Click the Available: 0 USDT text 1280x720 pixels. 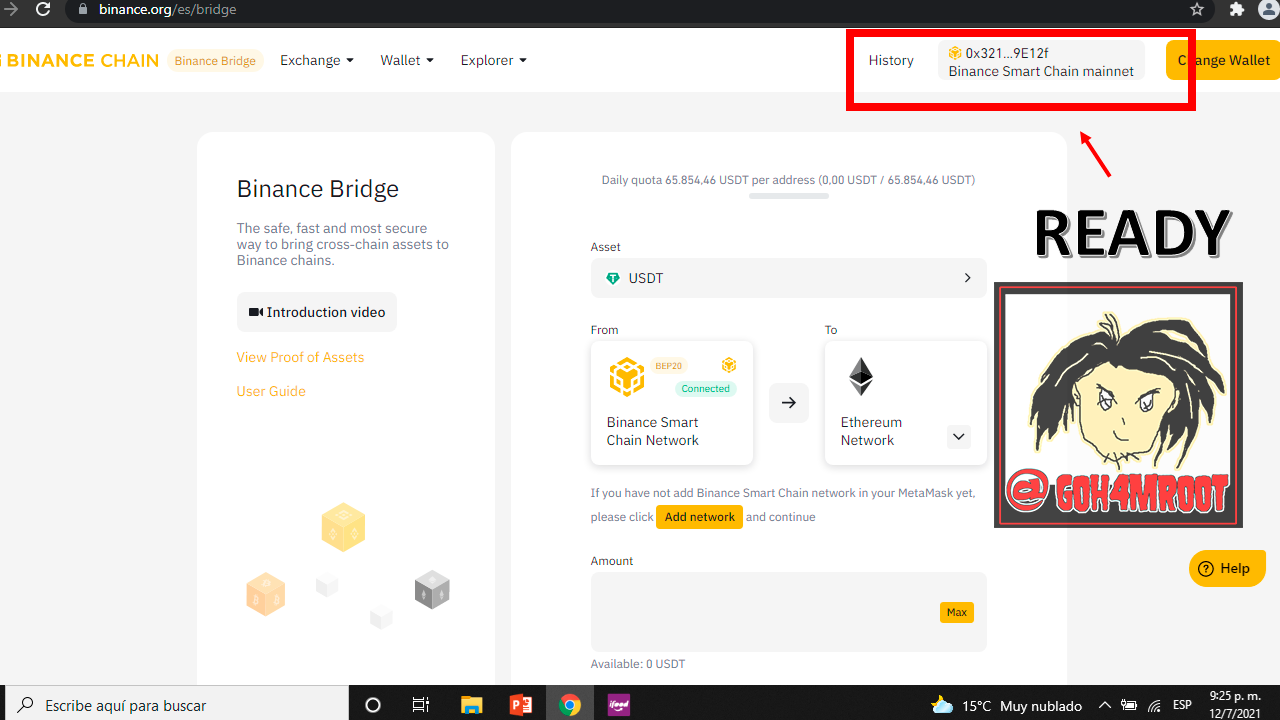(x=638, y=664)
